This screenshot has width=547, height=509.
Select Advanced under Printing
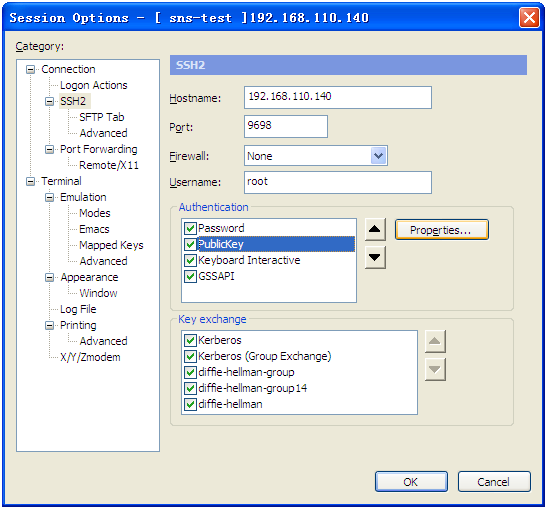[x=103, y=341]
